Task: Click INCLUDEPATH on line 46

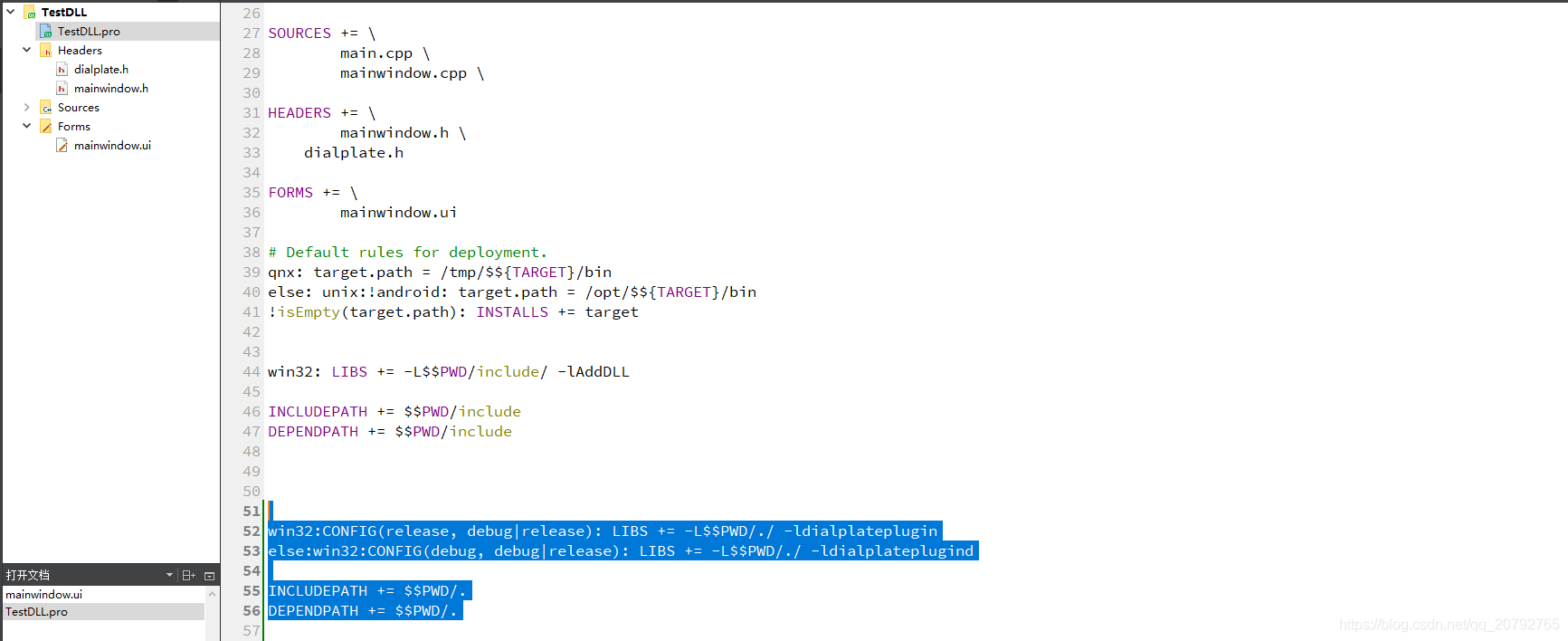Action: pyautogui.click(x=318, y=412)
